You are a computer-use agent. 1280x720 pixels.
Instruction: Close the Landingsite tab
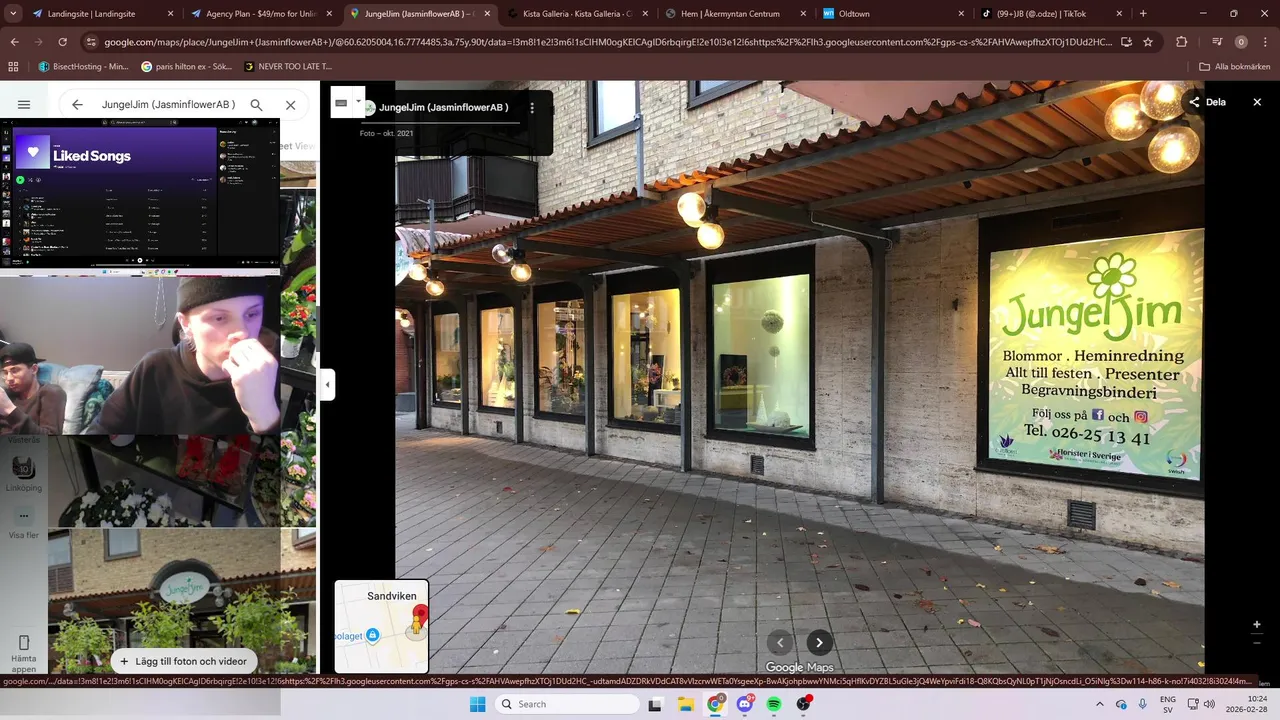(x=170, y=14)
